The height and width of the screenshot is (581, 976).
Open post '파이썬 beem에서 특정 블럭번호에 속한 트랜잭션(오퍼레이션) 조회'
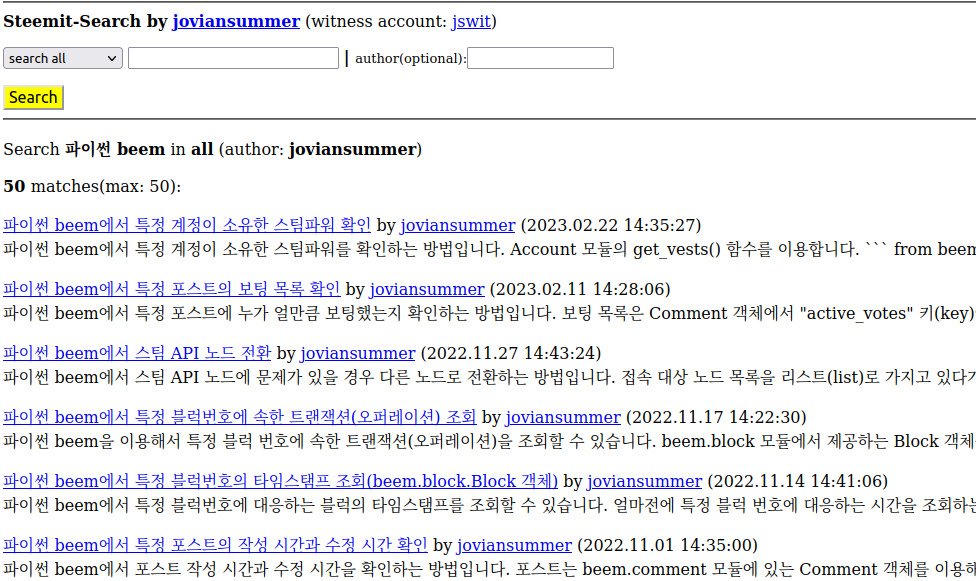point(240,417)
